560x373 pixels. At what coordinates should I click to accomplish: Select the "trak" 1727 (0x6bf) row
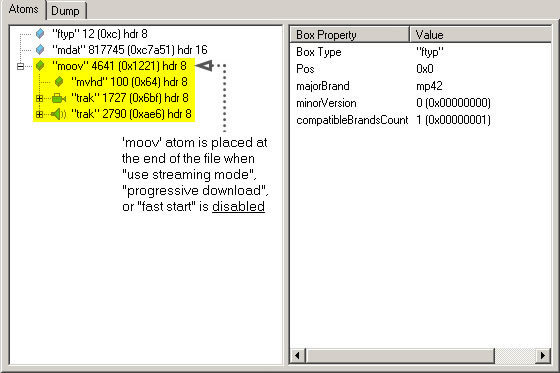(130, 98)
